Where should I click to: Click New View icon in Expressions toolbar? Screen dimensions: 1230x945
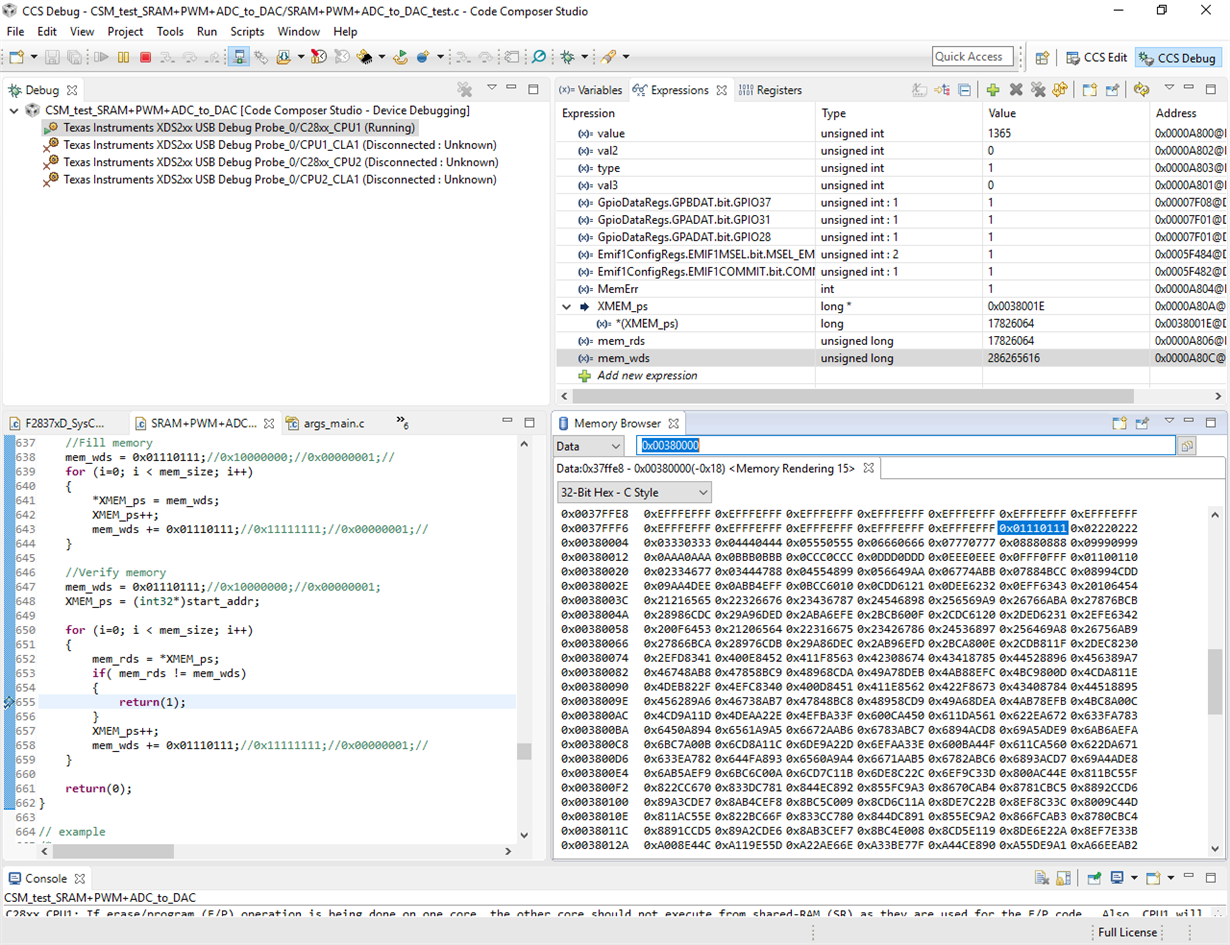pyautogui.click(x=1090, y=90)
